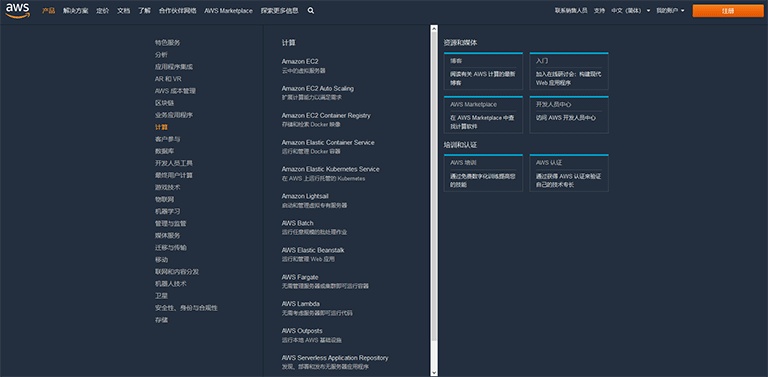
Task: Open the 入门 resource card
Action: (x=569, y=71)
